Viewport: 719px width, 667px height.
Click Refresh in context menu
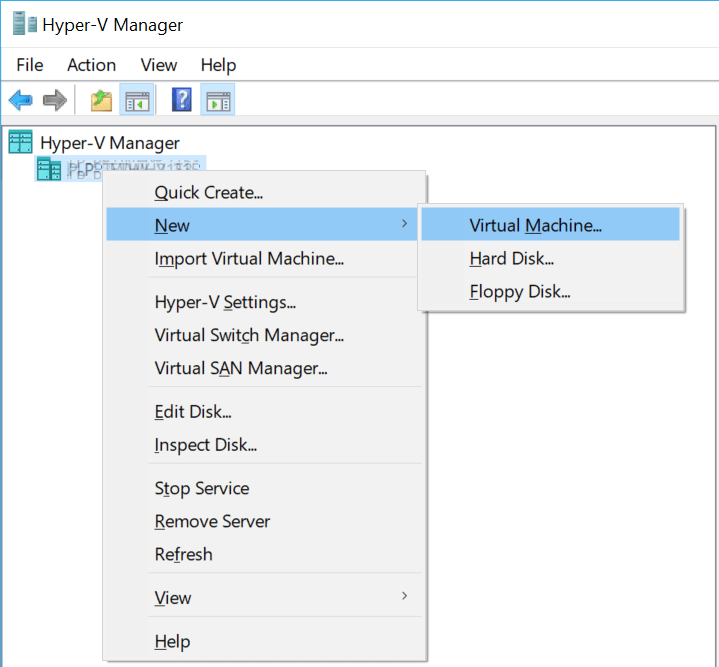pos(262,554)
